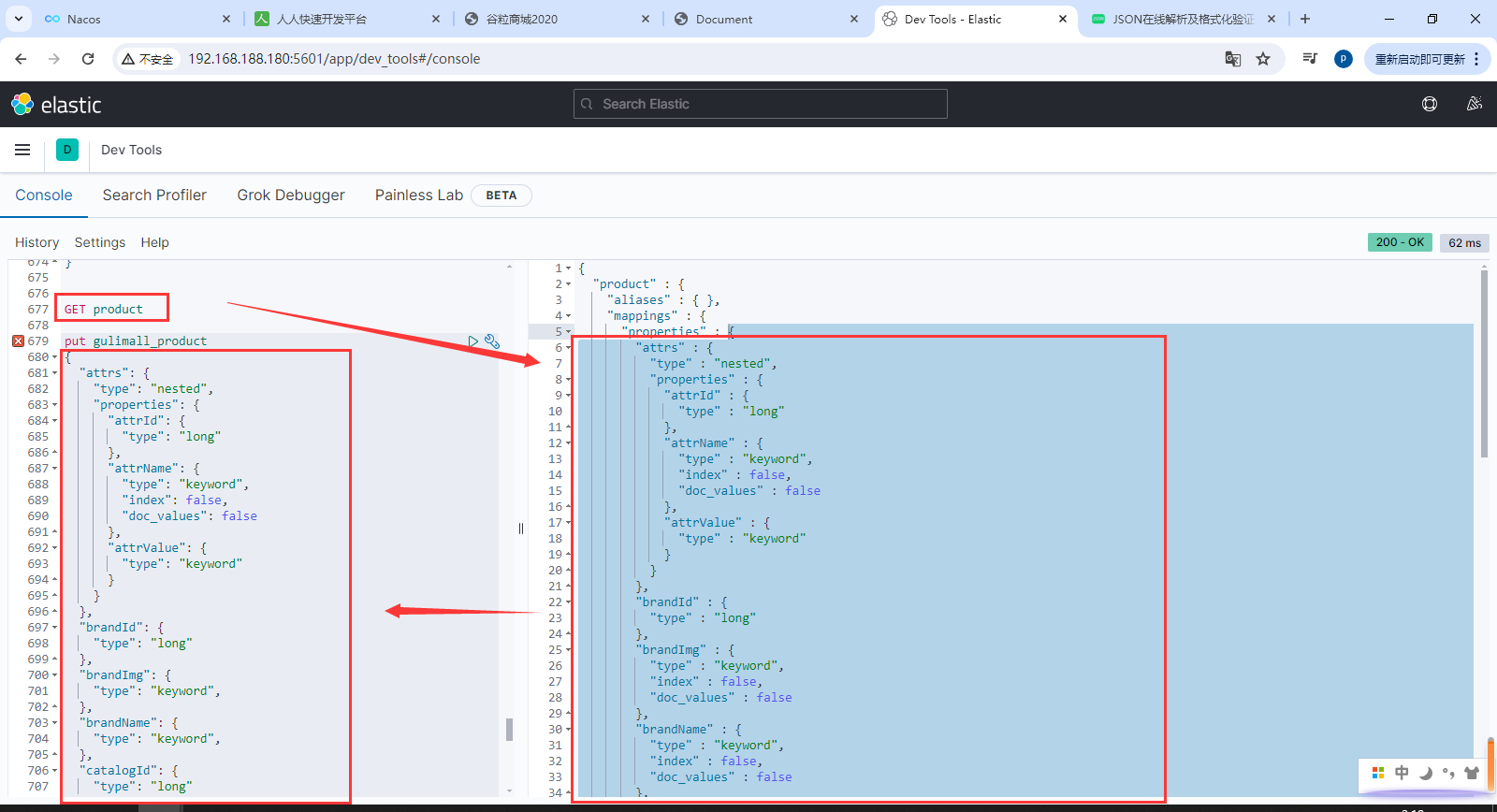
Task: Click the 62 ms response time badge
Action: click(x=1464, y=243)
